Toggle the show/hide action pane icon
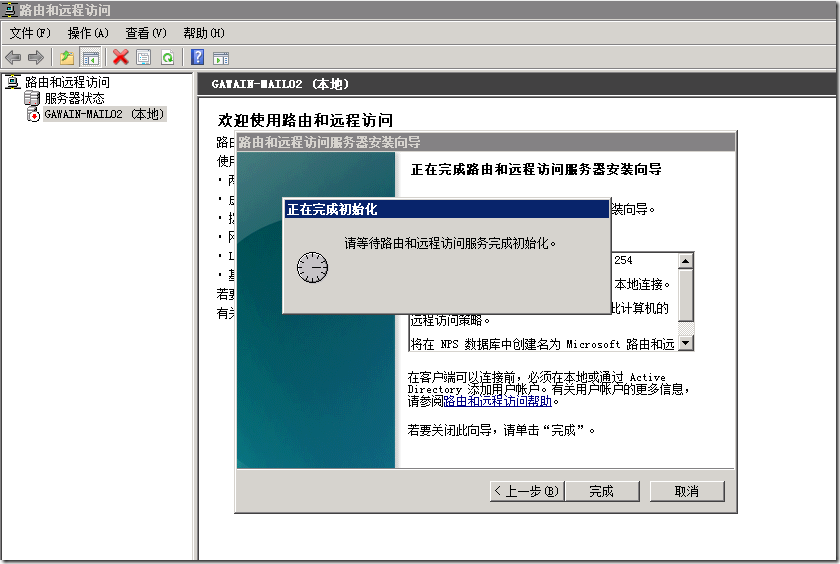This screenshot has height=564, width=840. tap(221, 58)
